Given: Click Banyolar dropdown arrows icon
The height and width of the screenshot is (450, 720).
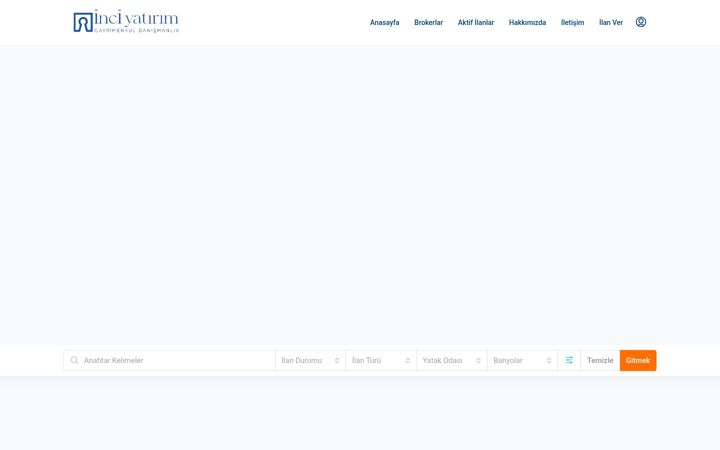Looking at the screenshot, I should point(549,360).
